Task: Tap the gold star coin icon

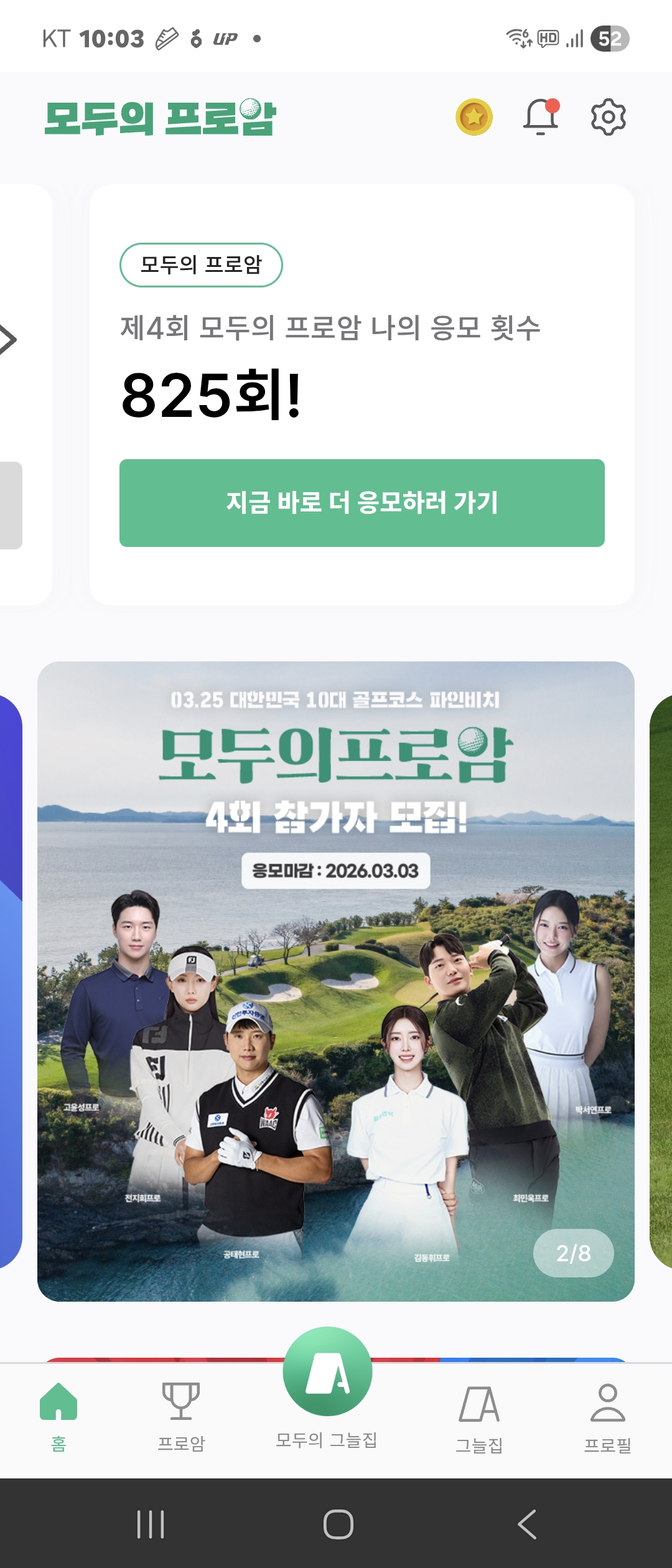Action: click(x=474, y=117)
